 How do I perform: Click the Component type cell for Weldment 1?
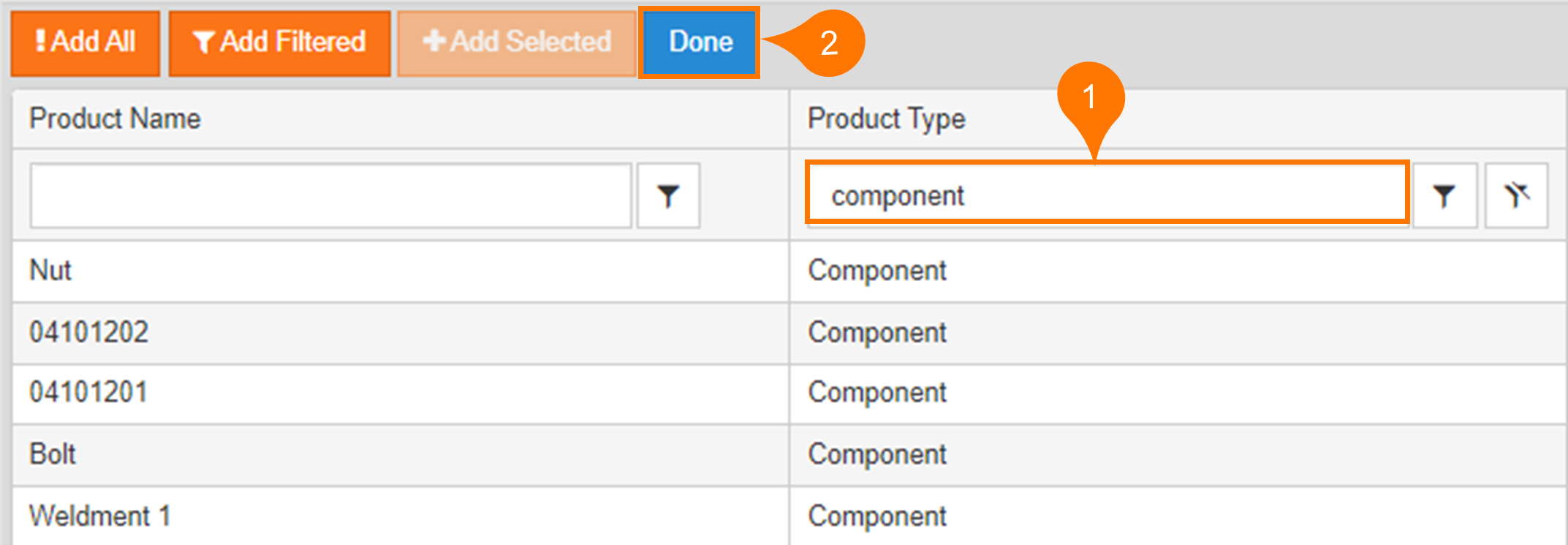tap(876, 516)
